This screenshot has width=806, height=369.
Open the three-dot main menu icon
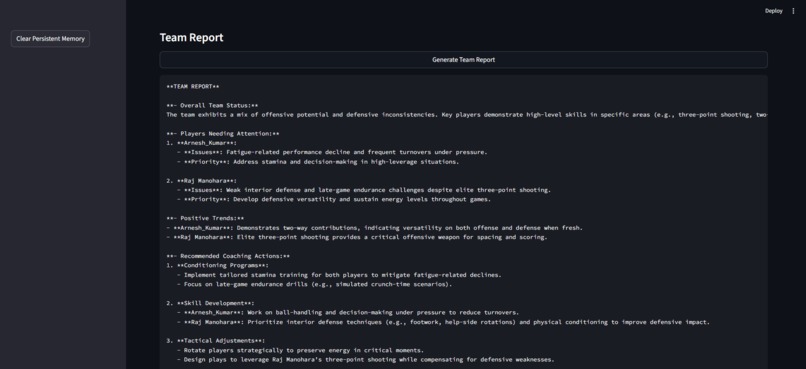(793, 11)
